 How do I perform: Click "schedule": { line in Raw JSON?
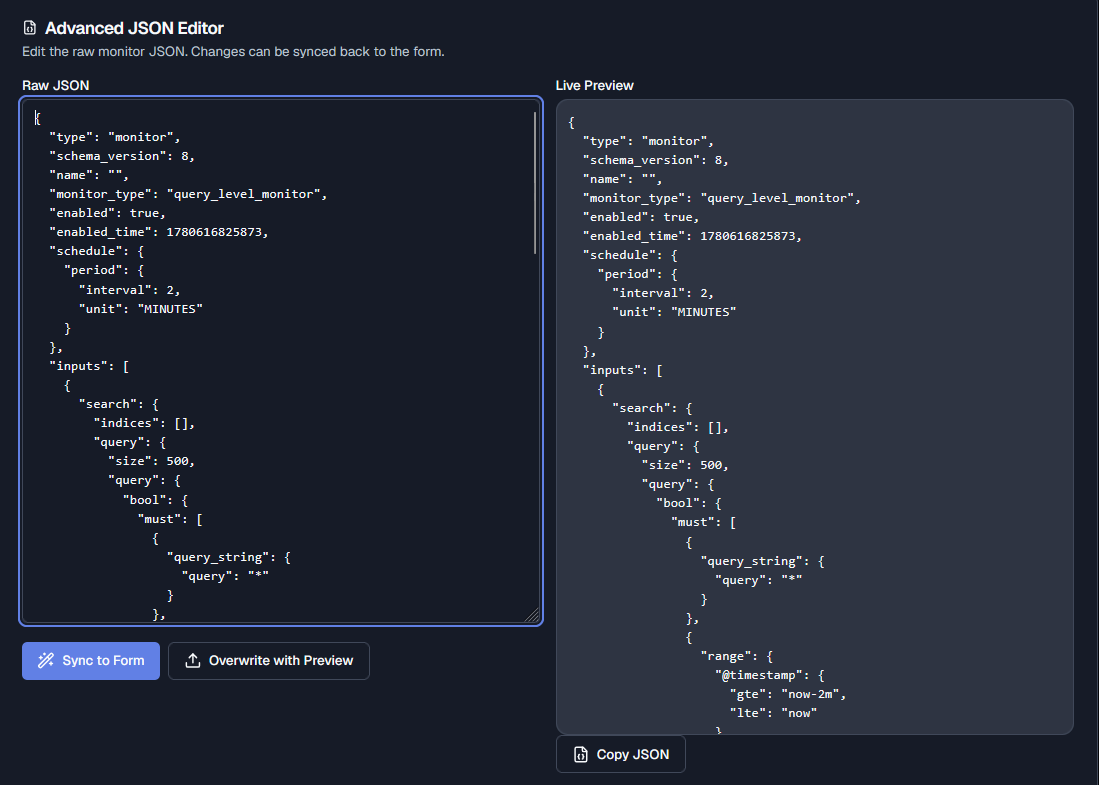click(x=96, y=251)
